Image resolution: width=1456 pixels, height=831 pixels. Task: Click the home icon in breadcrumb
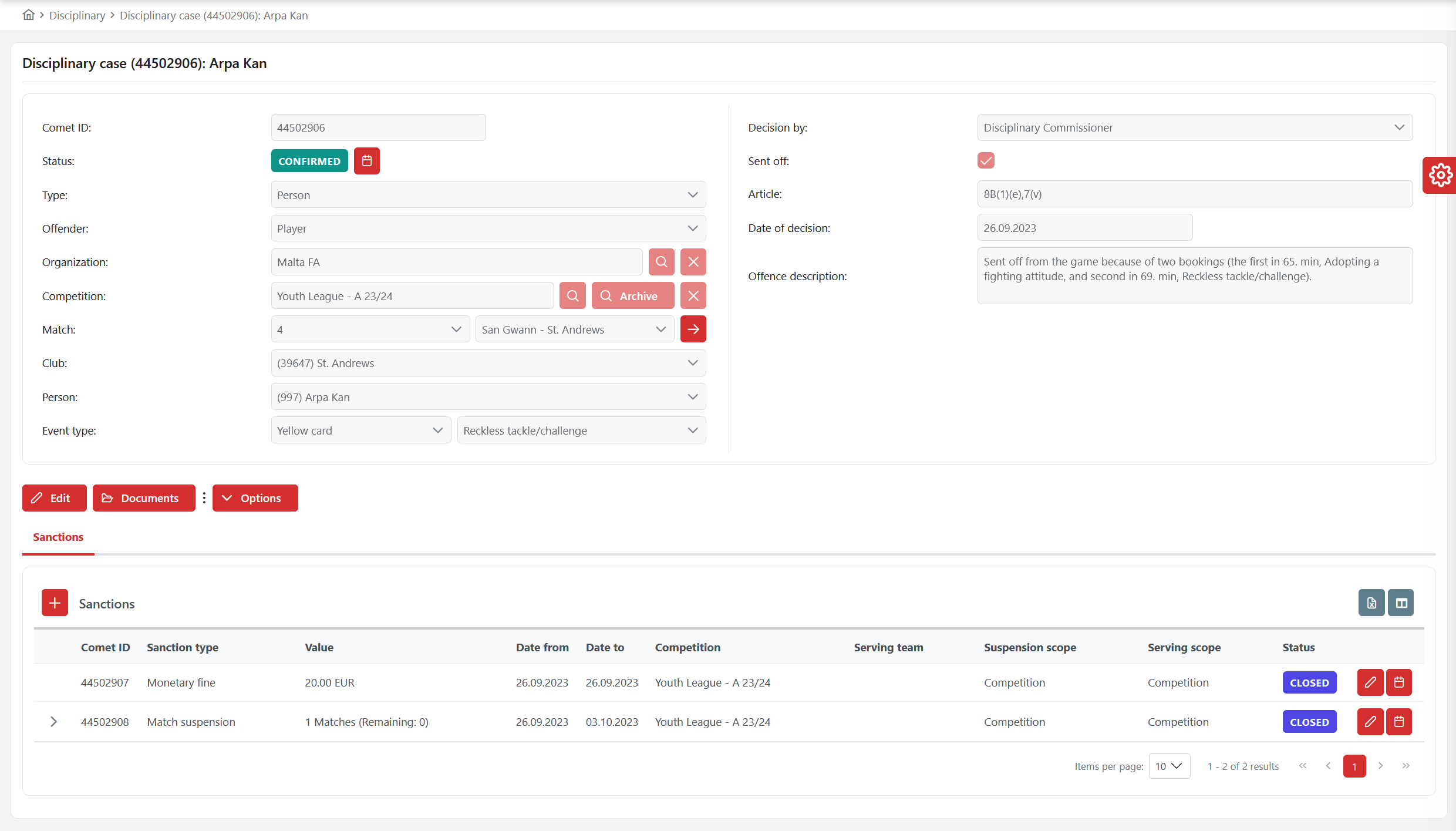pos(28,15)
